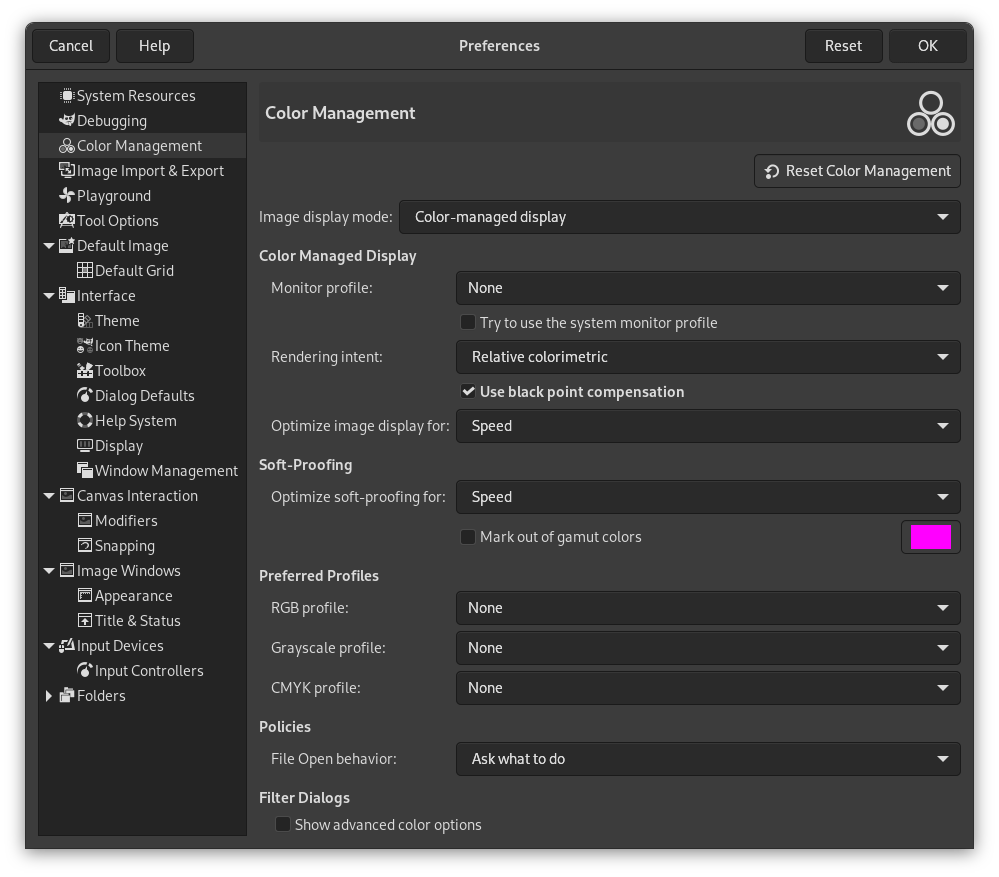999x877 pixels.
Task: Click the Window Management icon
Action: 85,471
